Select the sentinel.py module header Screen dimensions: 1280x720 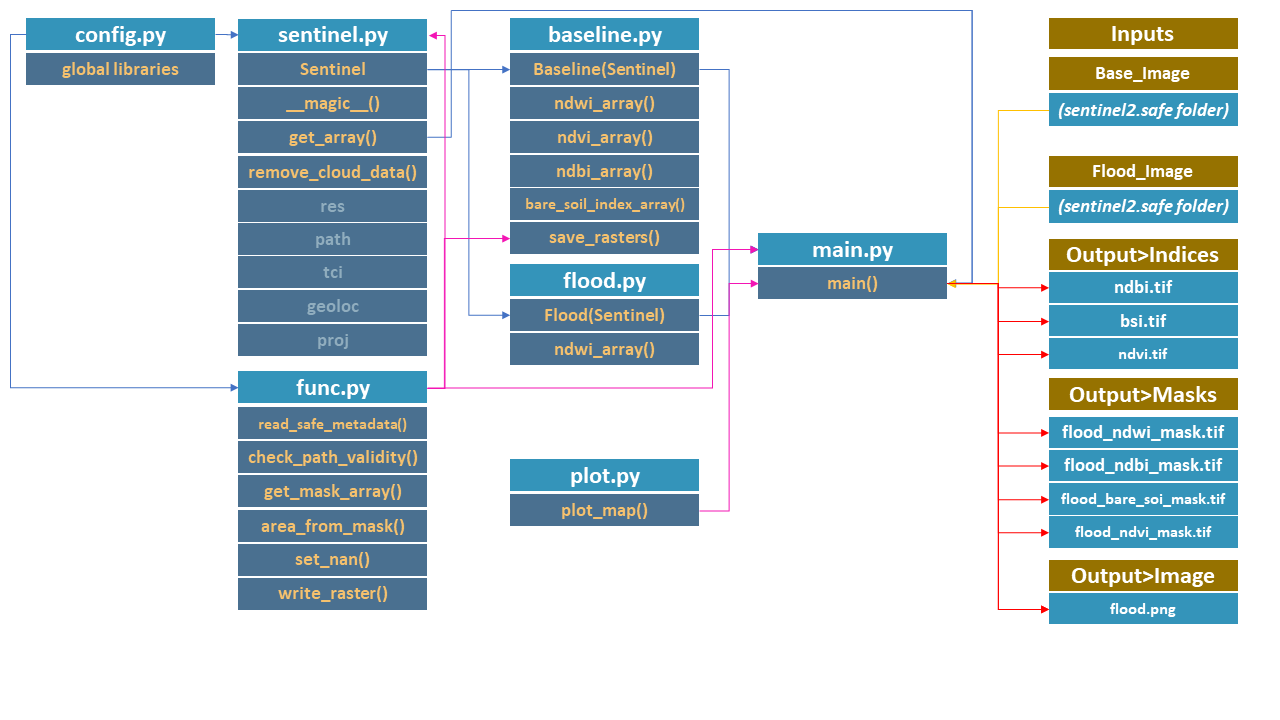pyautogui.click(x=332, y=33)
